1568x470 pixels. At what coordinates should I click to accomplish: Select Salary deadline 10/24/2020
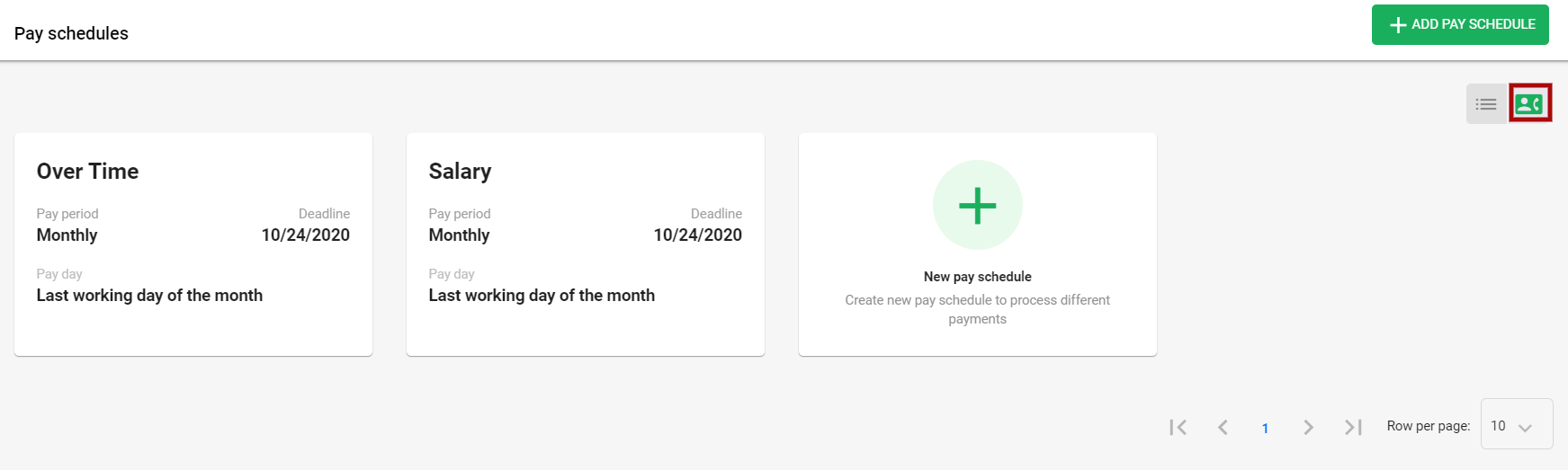[698, 235]
